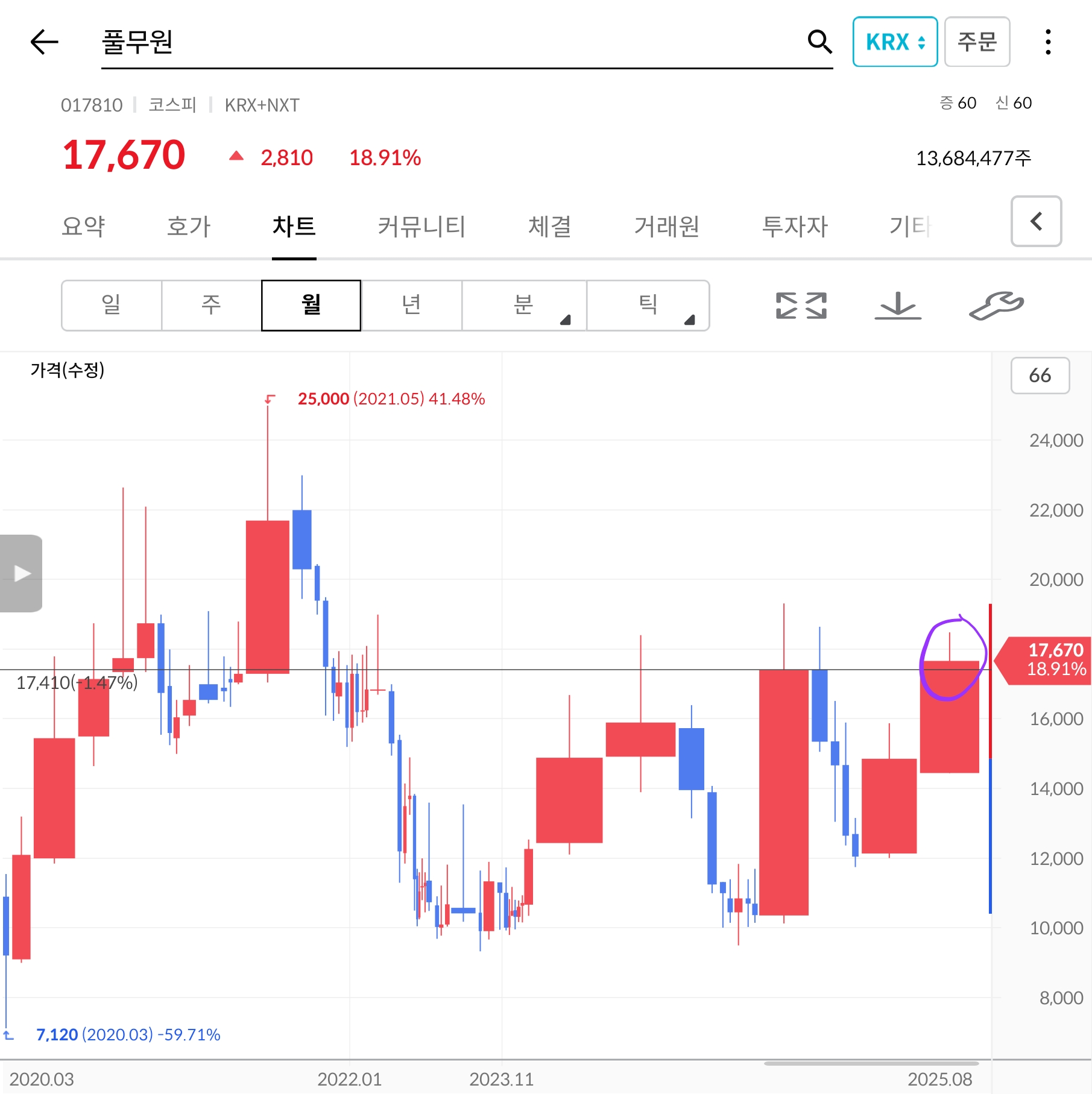This screenshot has height=1094, width=1092.
Task: Open the KRX exchange selector
Action: tap(895, 42)
